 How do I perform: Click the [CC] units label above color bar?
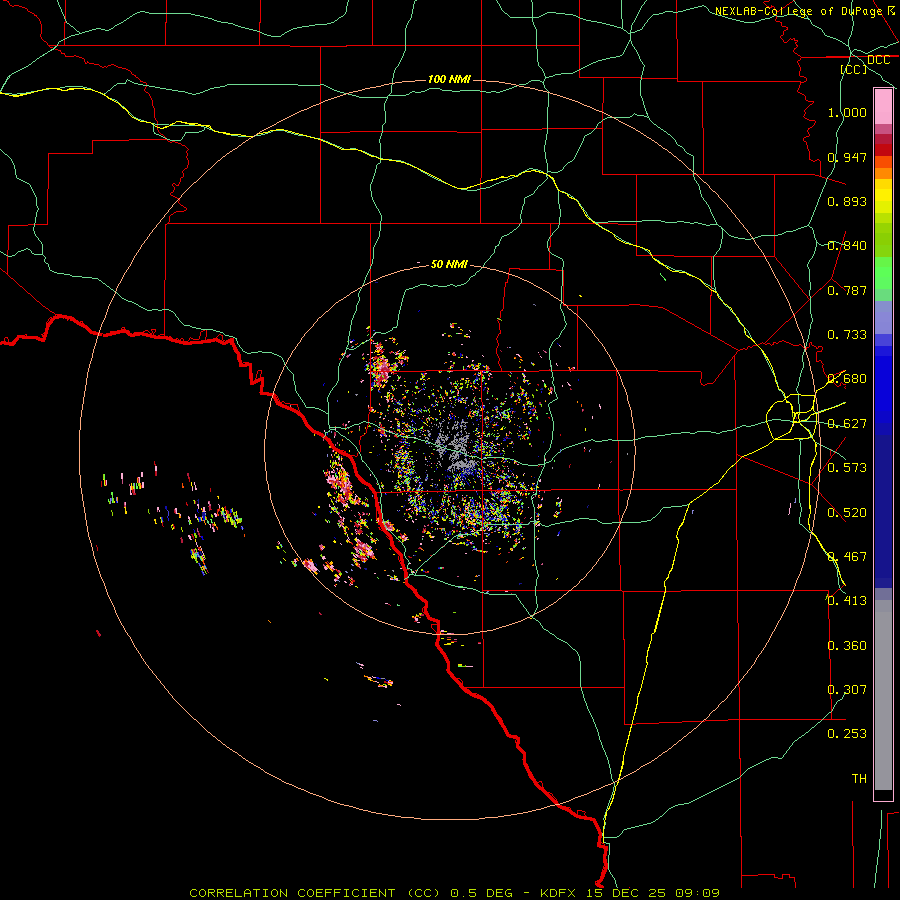[x=854, y=69]
